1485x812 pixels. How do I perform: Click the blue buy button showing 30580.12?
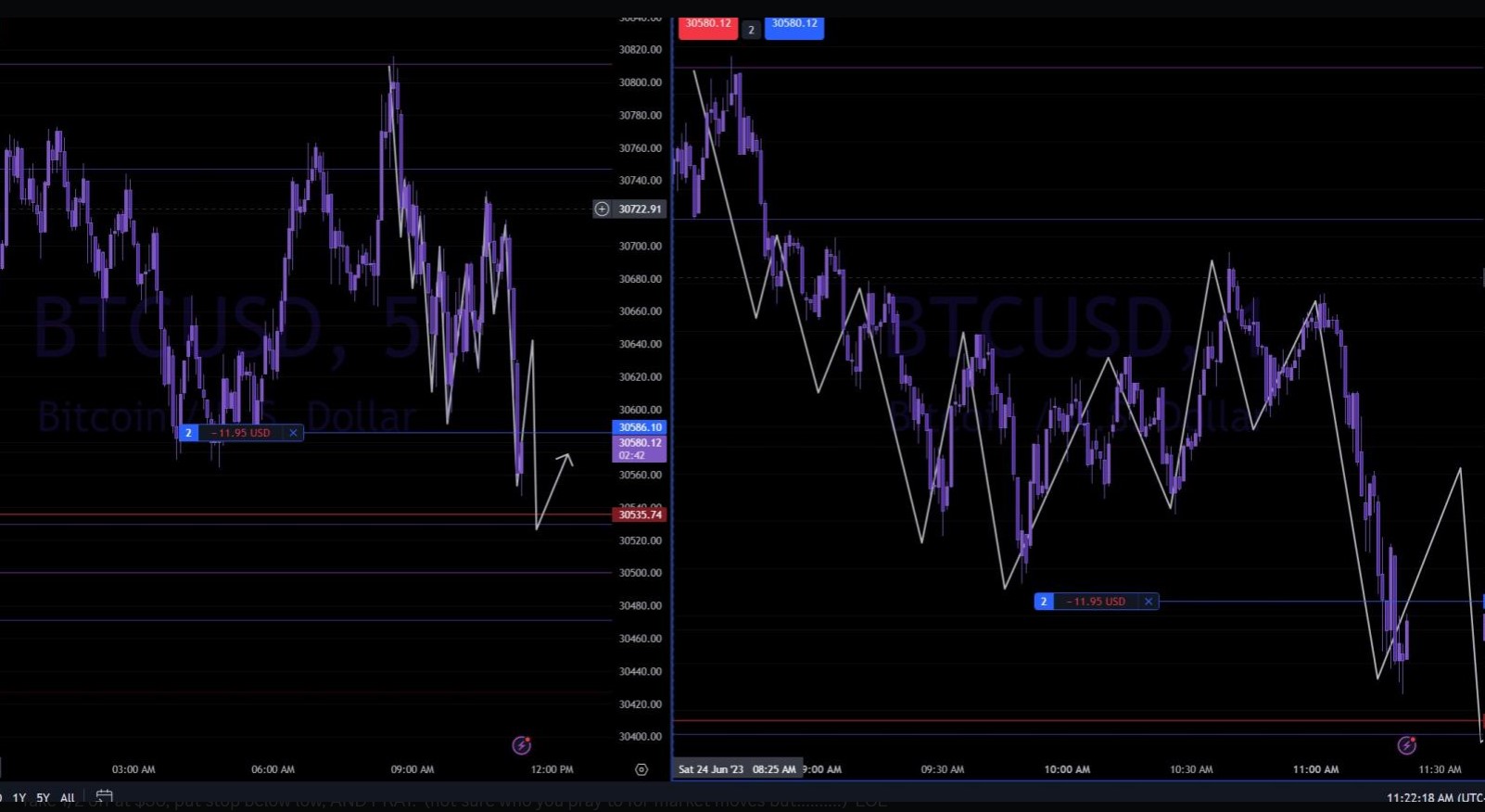click(x=794, y=27)
